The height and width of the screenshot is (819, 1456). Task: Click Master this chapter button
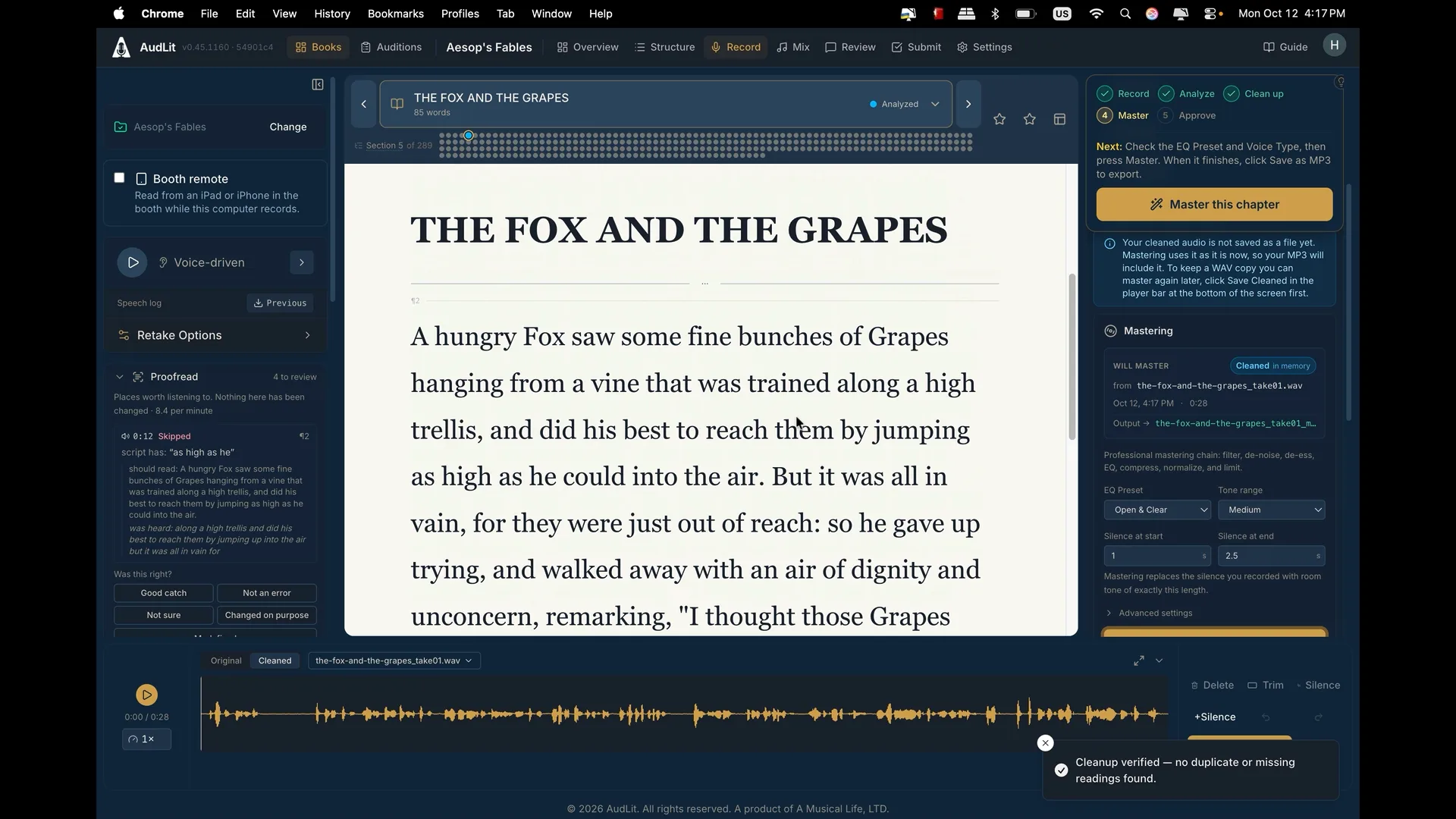point(1214,205)
